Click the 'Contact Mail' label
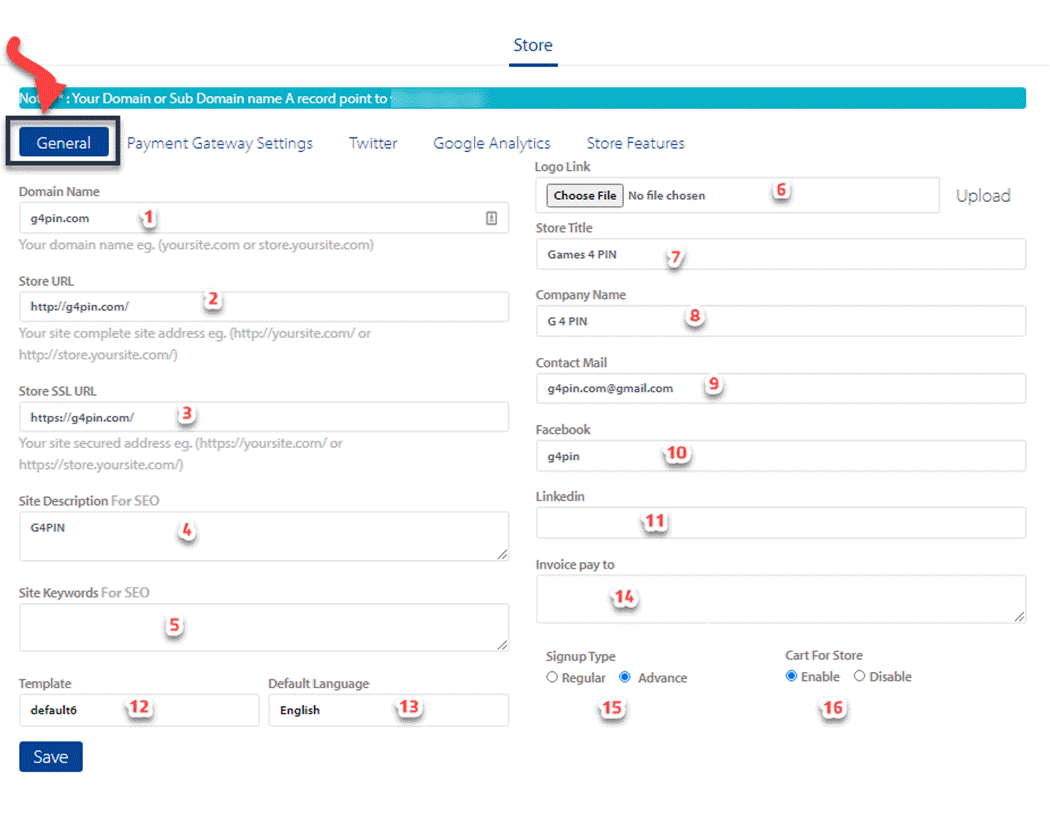This screenshot has width=1050, height=823. 571,362
